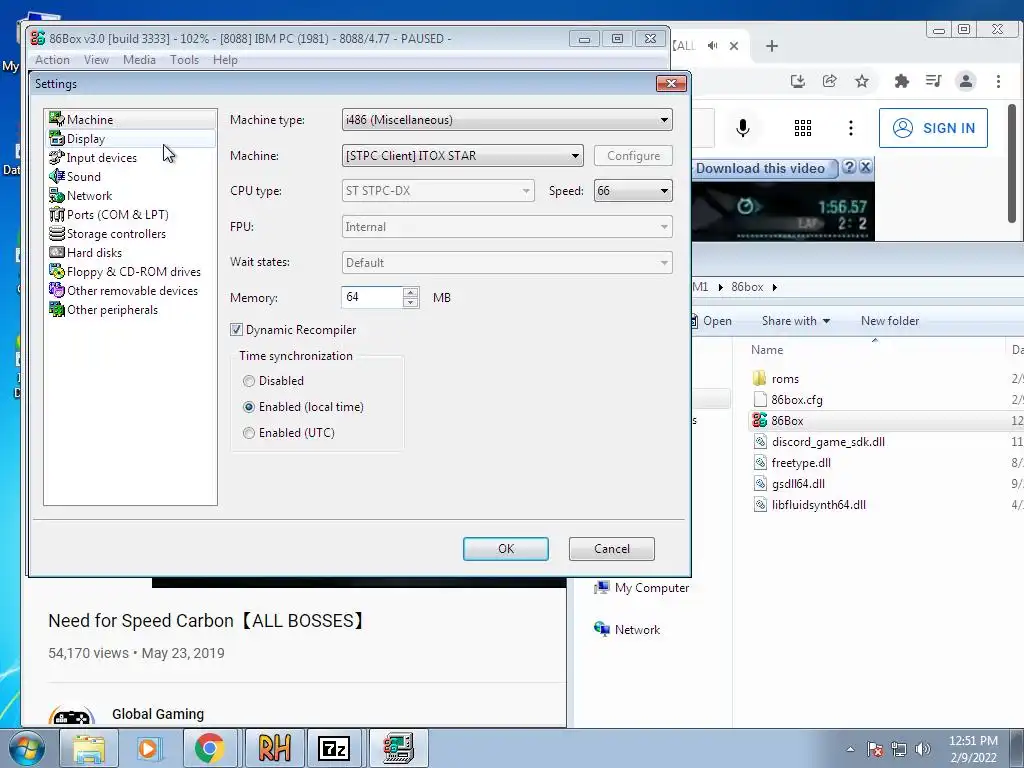The width and height of the screenshot is (1024, 768).
Task: Select the Input devices category
Action: tap(101, 157)
